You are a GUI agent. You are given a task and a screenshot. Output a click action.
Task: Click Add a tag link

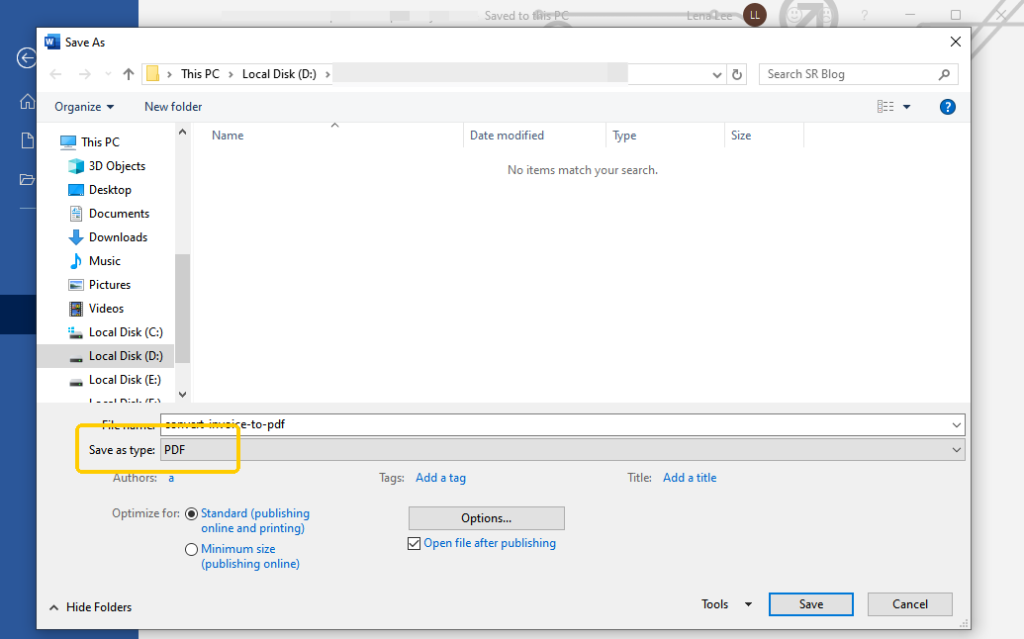click(441, 478)
